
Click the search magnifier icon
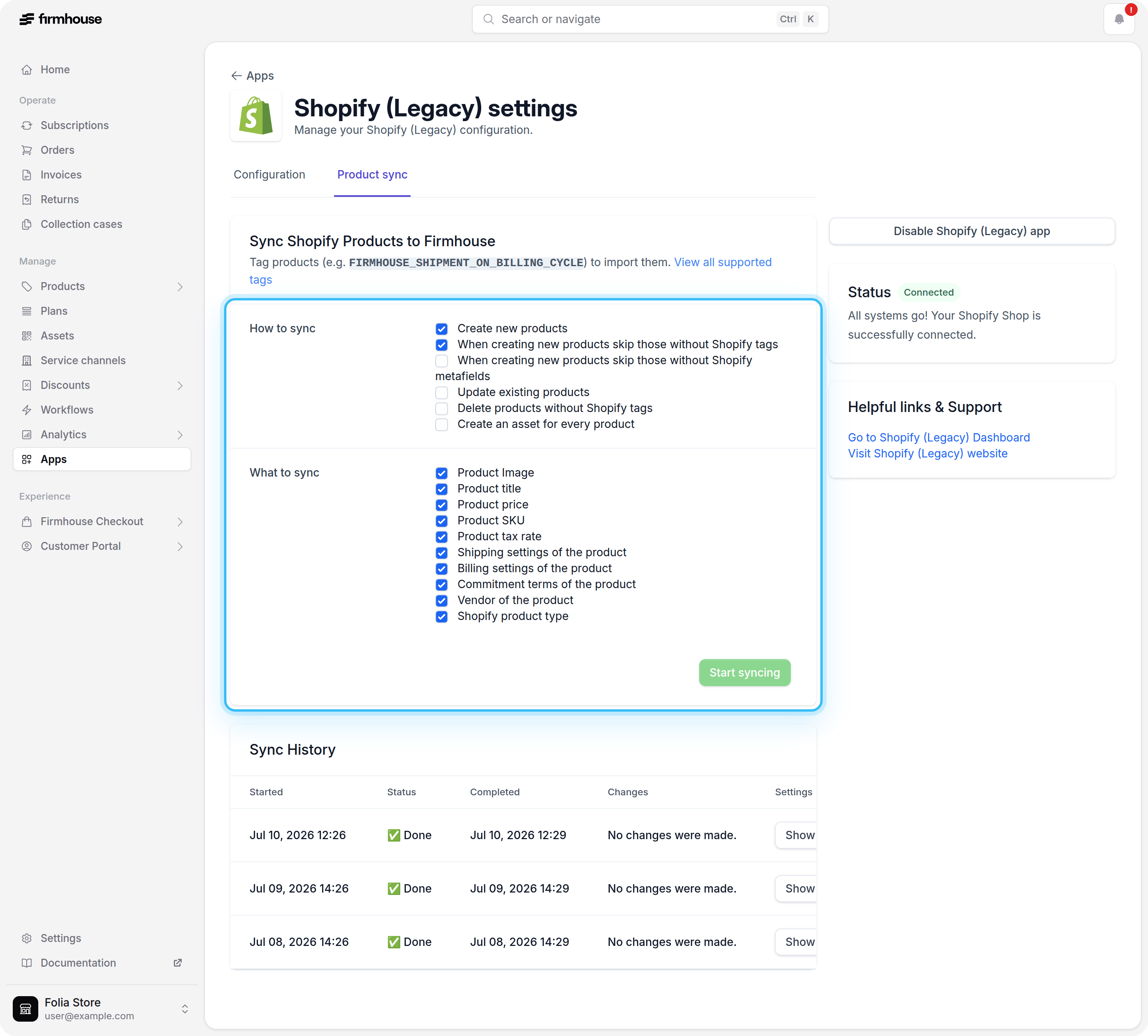488,20
